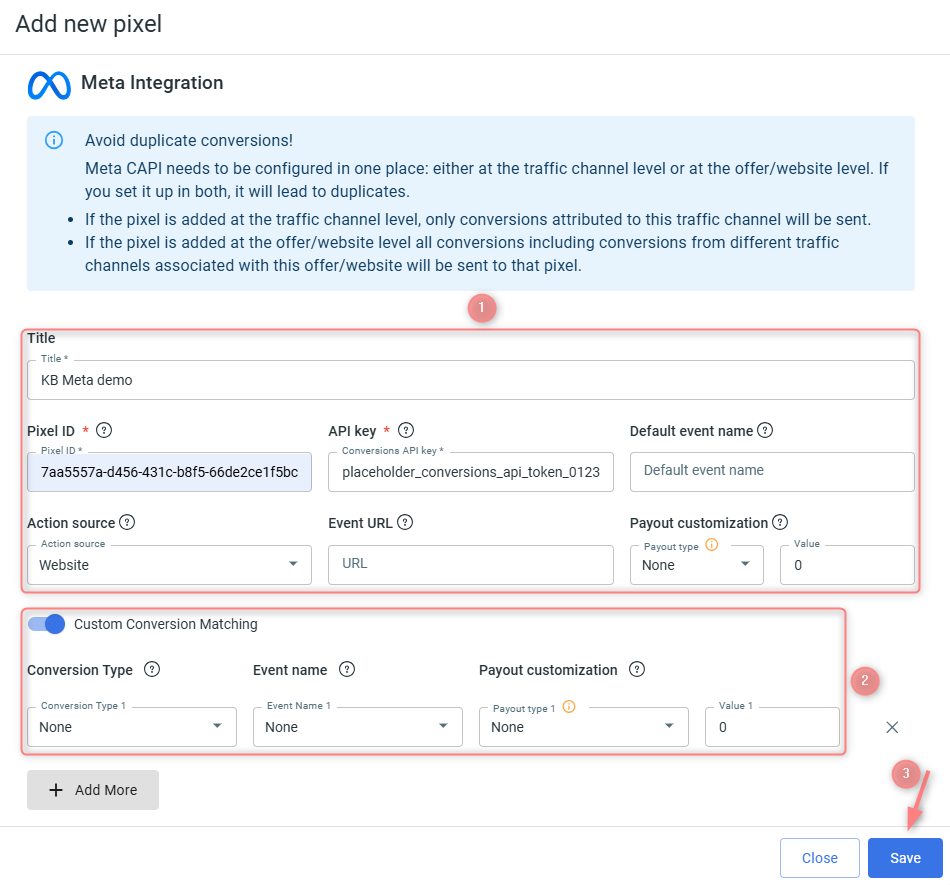Click the help icon next to Pixel ID
Viewport: 950px width, 885px height.
click(x=104, y=431)
